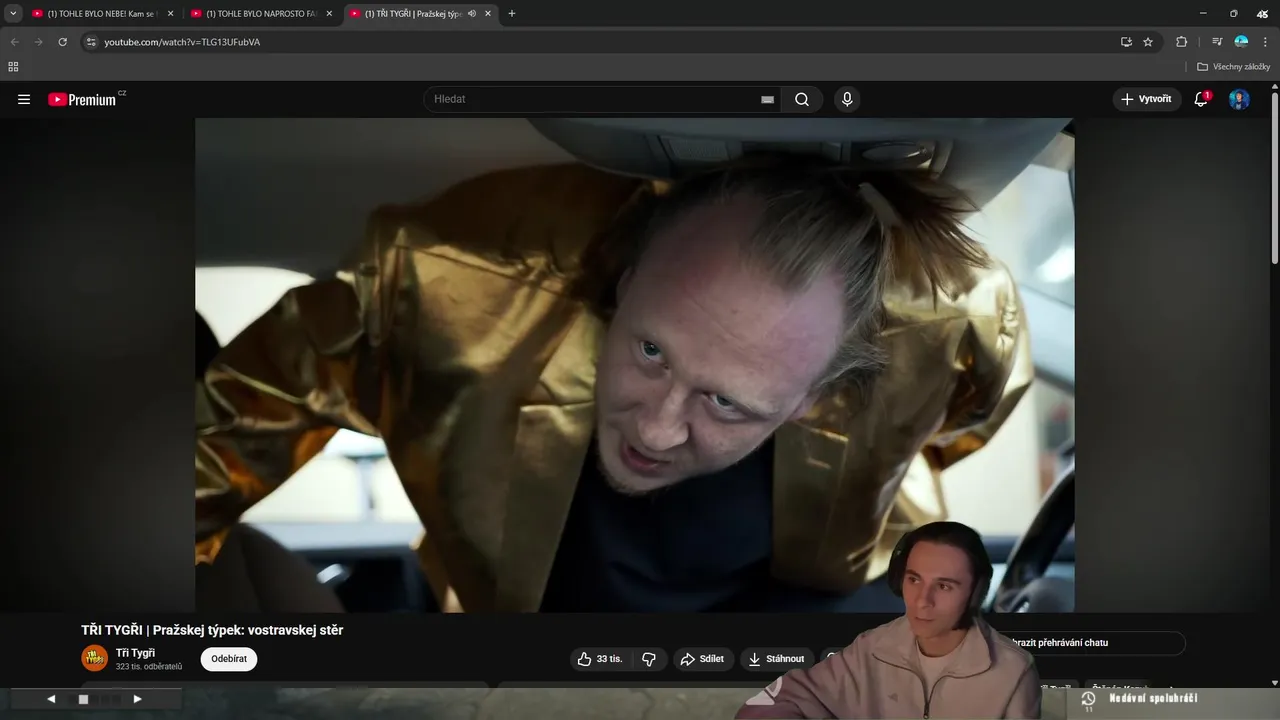Bookmark this page with the star icon
This screenshot has height=720, width=1280.
pos(1148,42)
